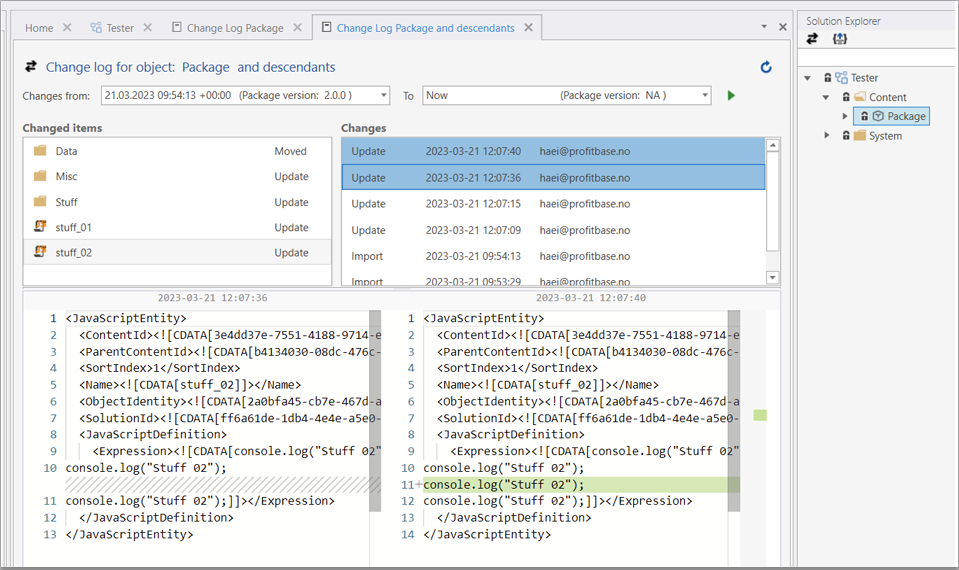Select Misc in Changed items list
This screenshot has height=570, width=959.
pyautogui.click(x=67, y=177)
